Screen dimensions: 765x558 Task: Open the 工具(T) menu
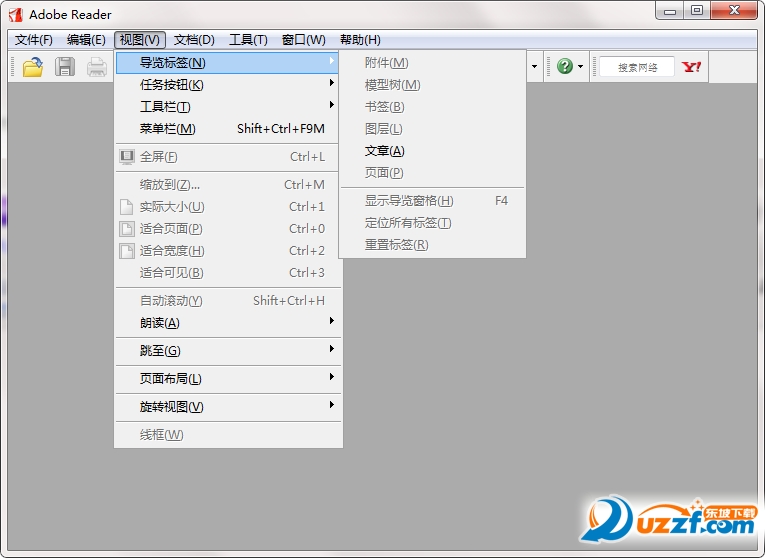[248, 40]
